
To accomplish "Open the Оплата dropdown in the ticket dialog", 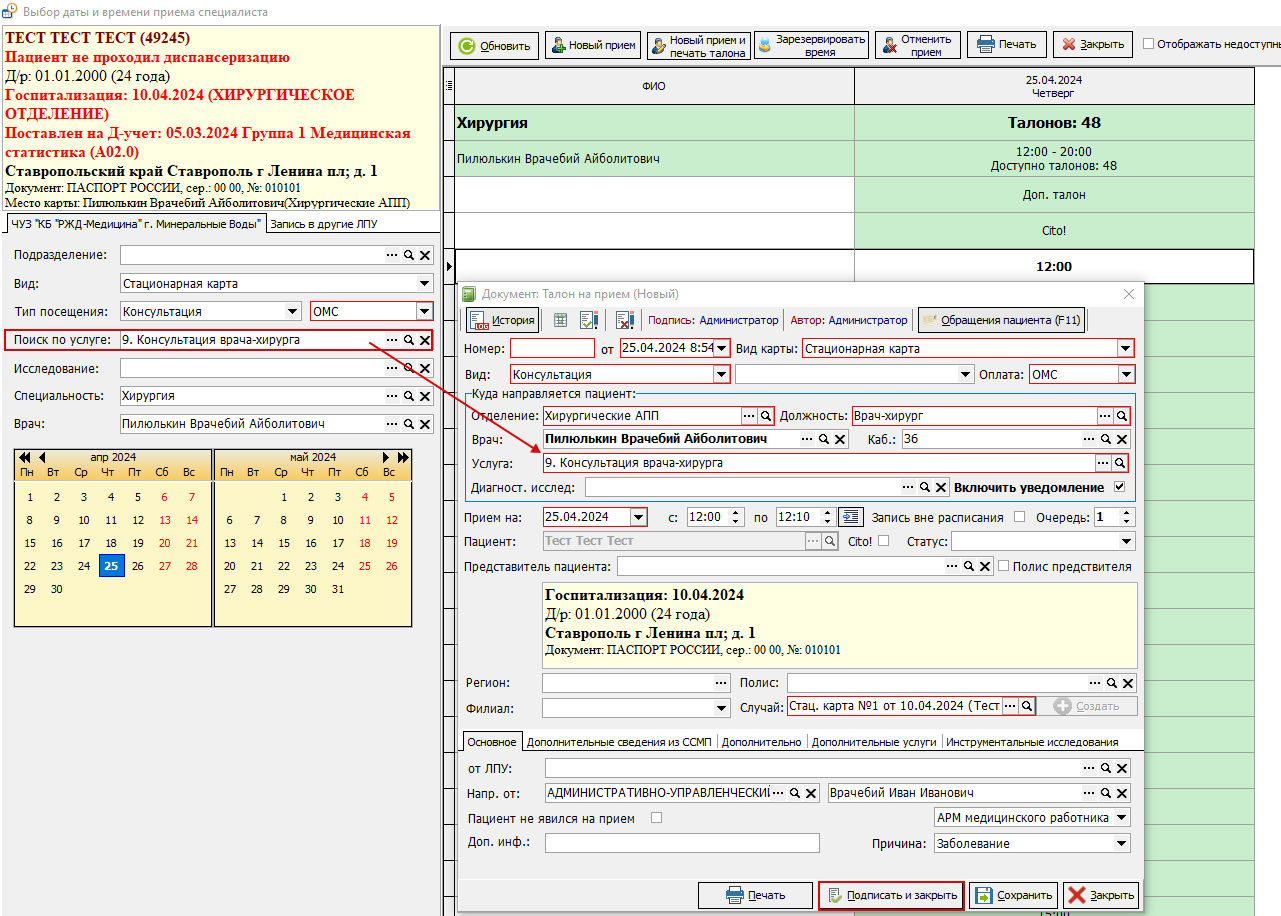I will tap(1126, 375).
